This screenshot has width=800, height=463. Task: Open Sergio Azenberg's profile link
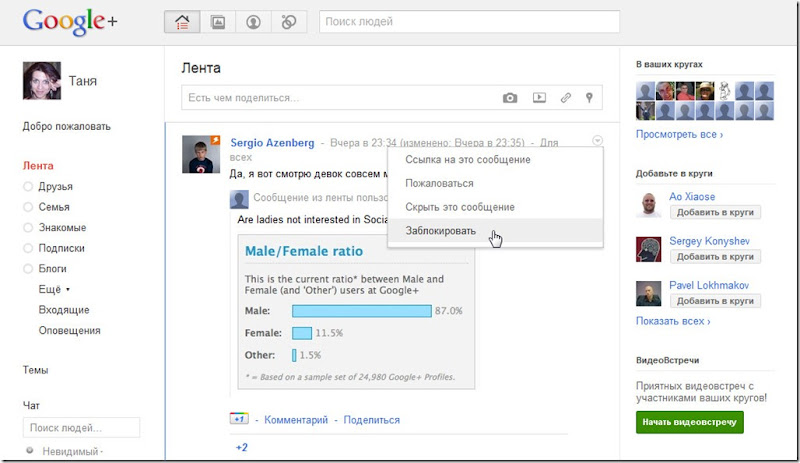(272, 142)
